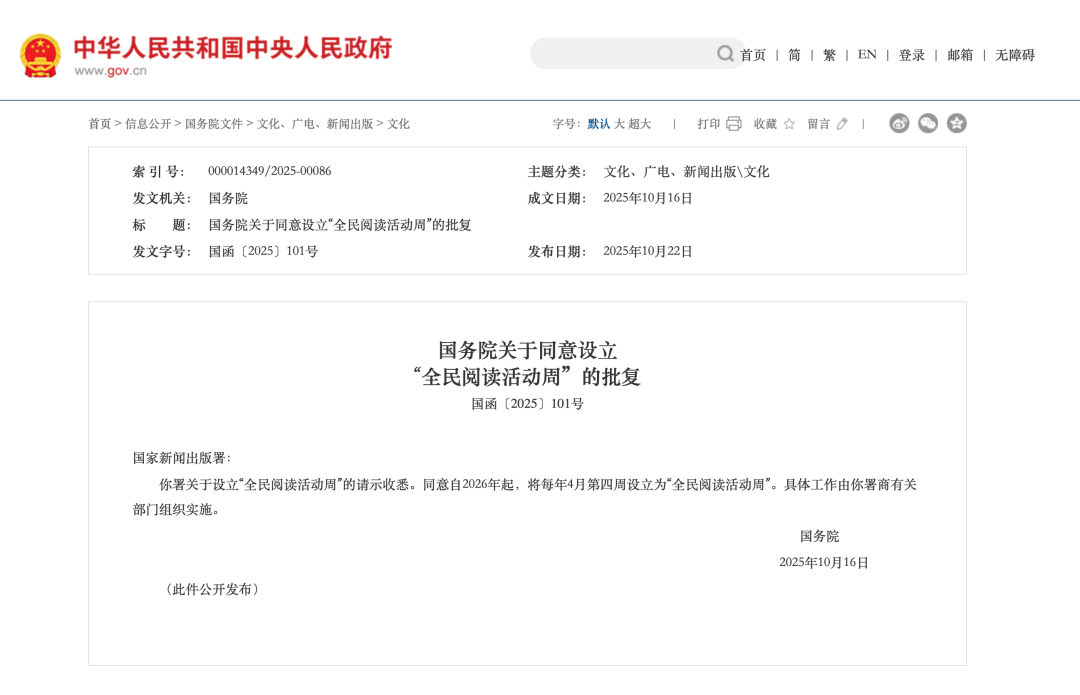Open the 邮箱 mailbox link
Viewport: 1080px width, 695px height.
coord(960,56)
